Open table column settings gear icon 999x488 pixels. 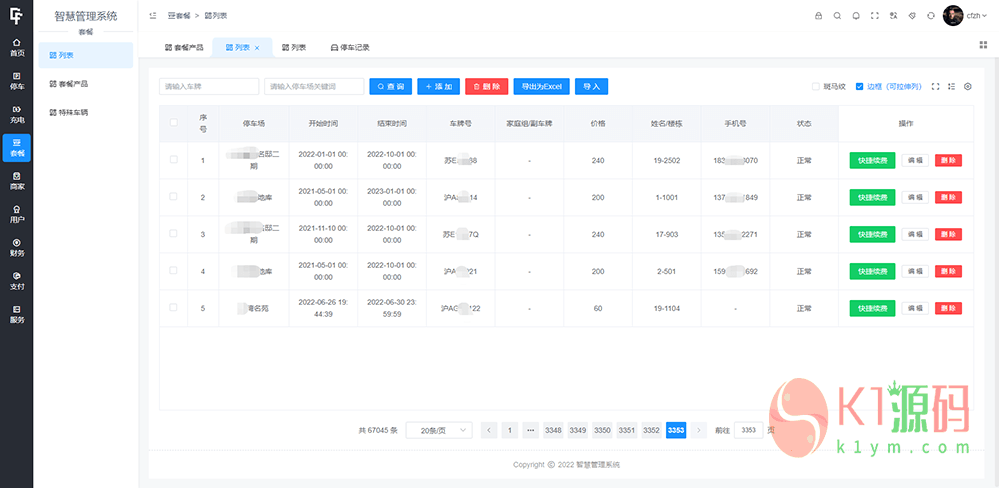(x=968, y=87)
